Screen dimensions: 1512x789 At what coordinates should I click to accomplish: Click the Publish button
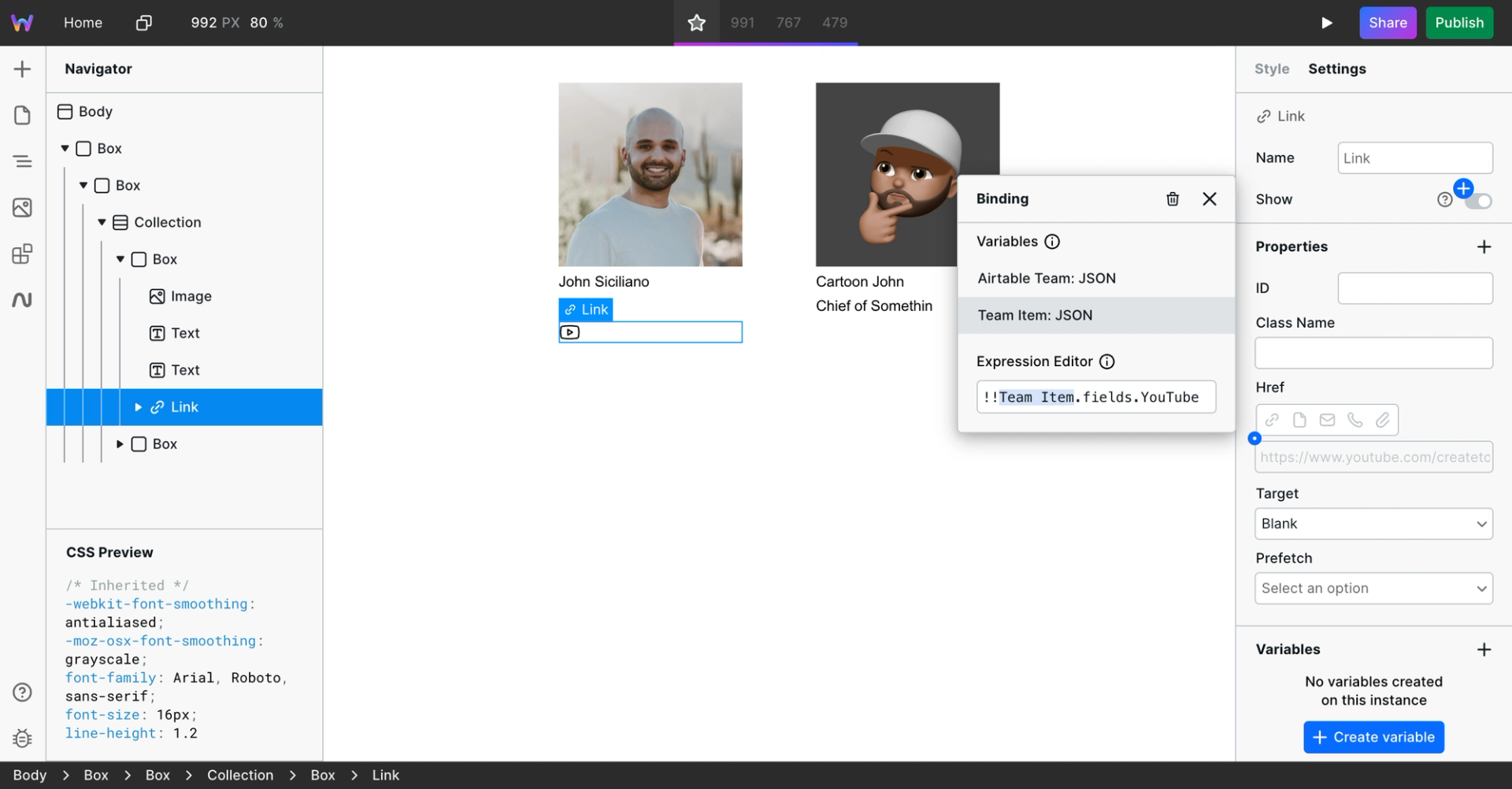tap(1459, 23)
